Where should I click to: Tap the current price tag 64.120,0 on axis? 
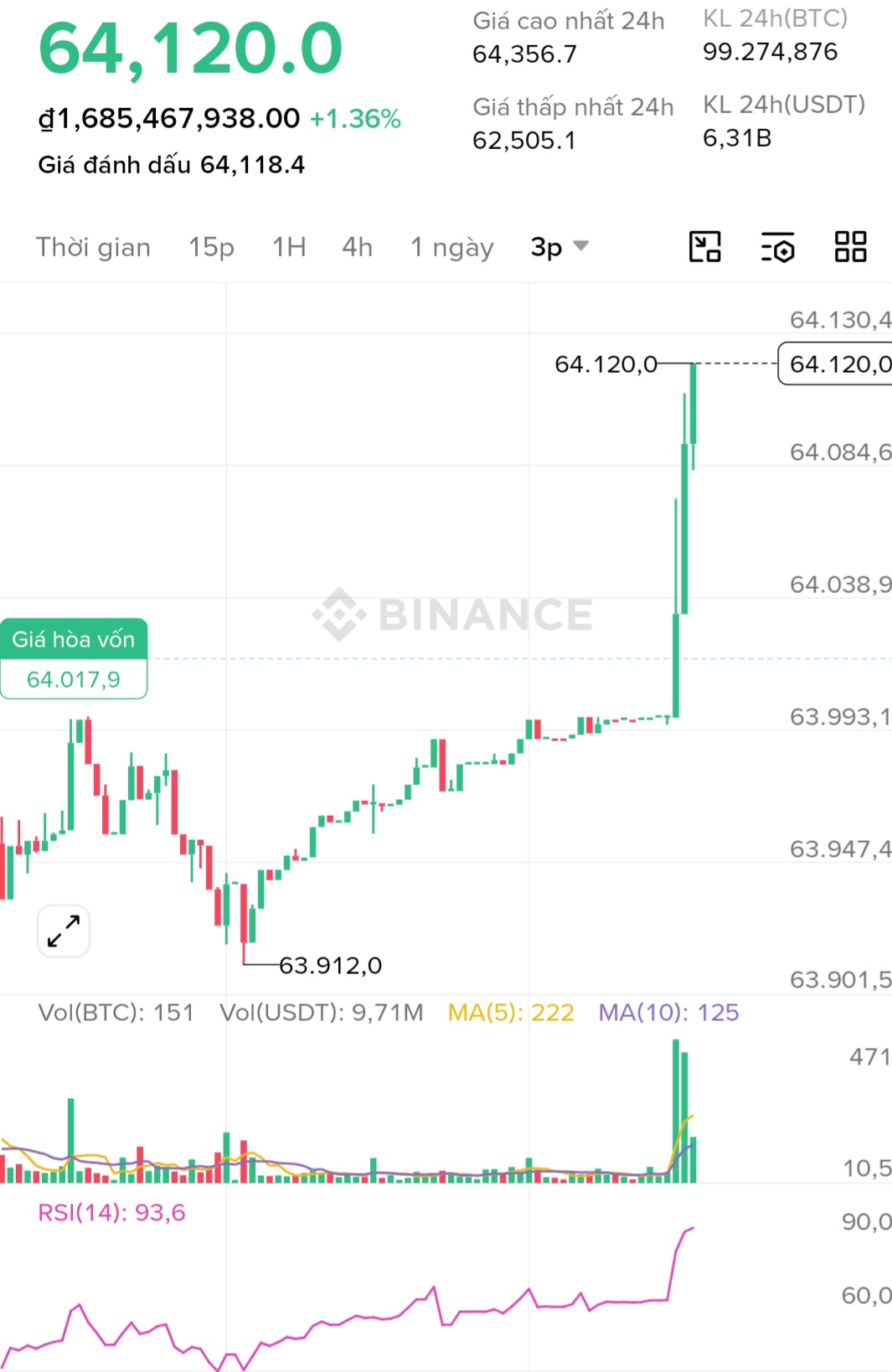point(838,364)
